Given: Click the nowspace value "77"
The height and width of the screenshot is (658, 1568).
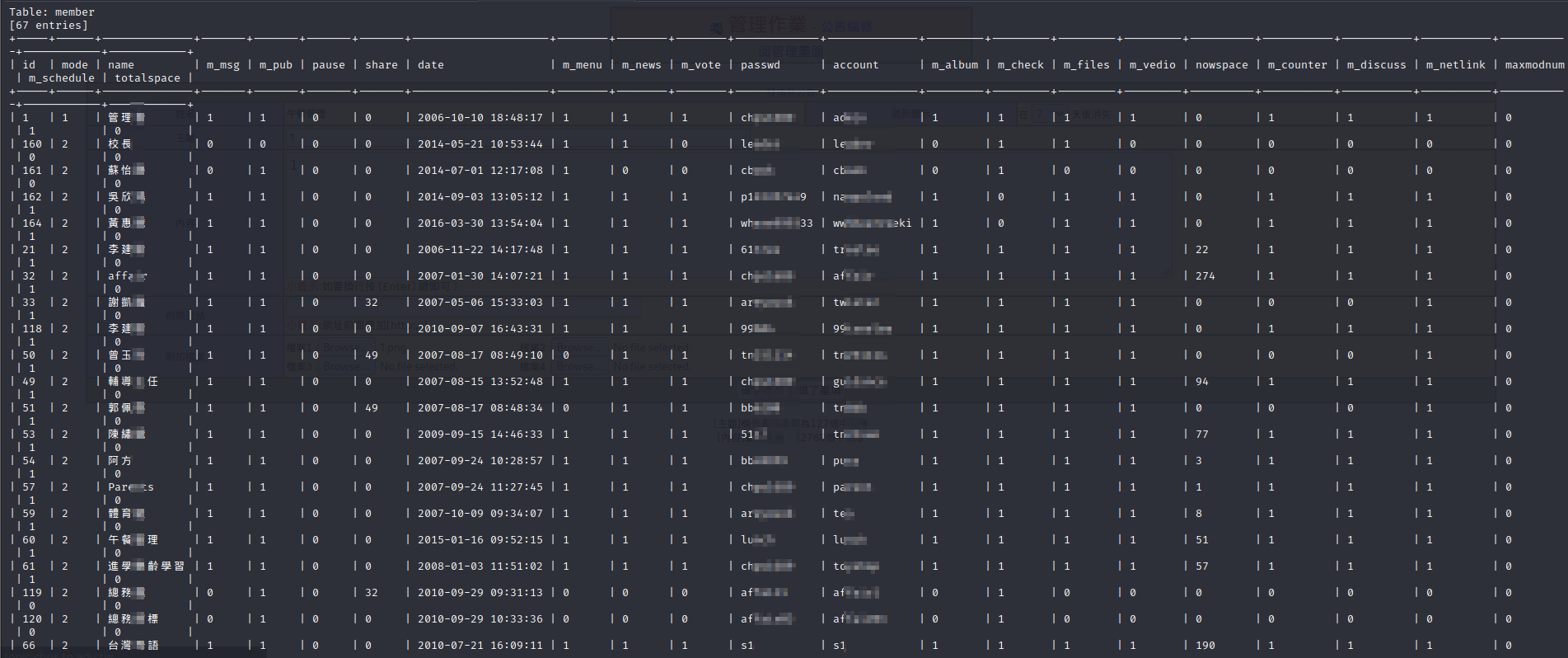Looking at the screenshot, I should click(x=1202, y=435).
